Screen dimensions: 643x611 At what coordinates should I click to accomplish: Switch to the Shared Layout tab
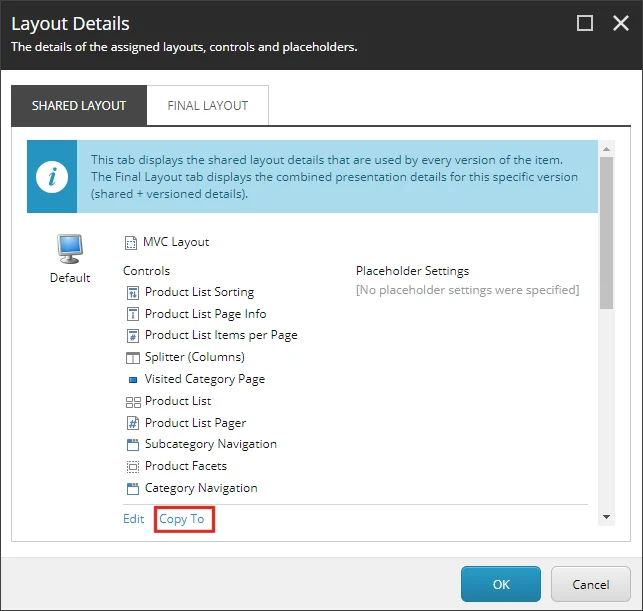79,105
